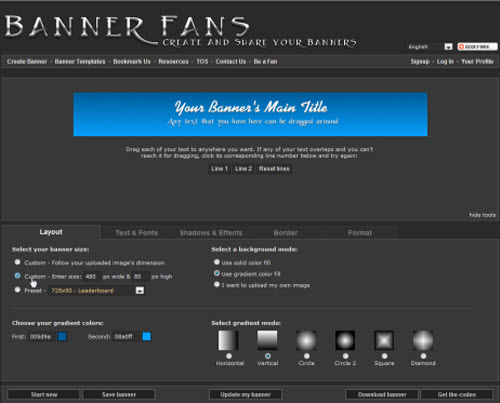500x403 pixels.
Task: Click the bookmark share icon button
Action: (478, 47)
